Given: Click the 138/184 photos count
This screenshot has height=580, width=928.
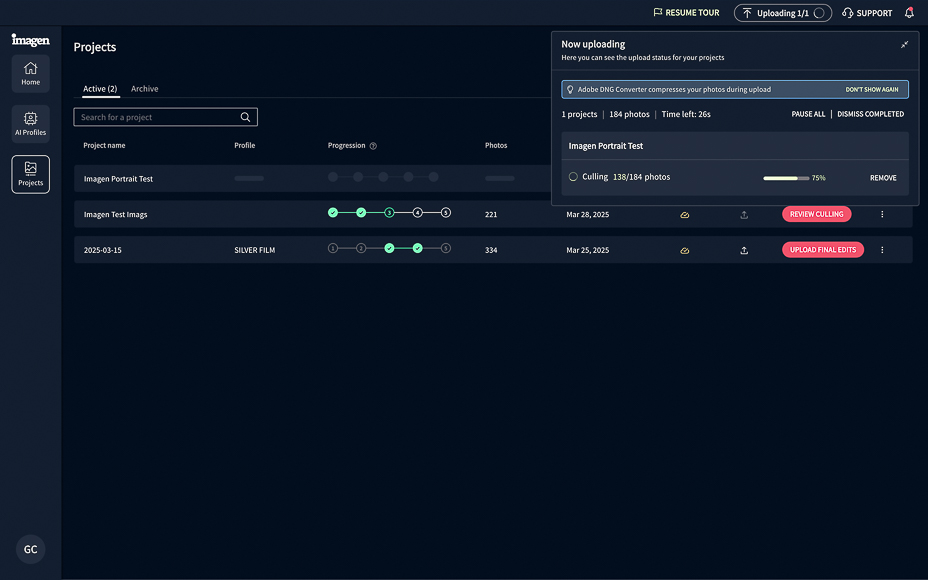Looking at the screenshot, I should pos(641,177).
